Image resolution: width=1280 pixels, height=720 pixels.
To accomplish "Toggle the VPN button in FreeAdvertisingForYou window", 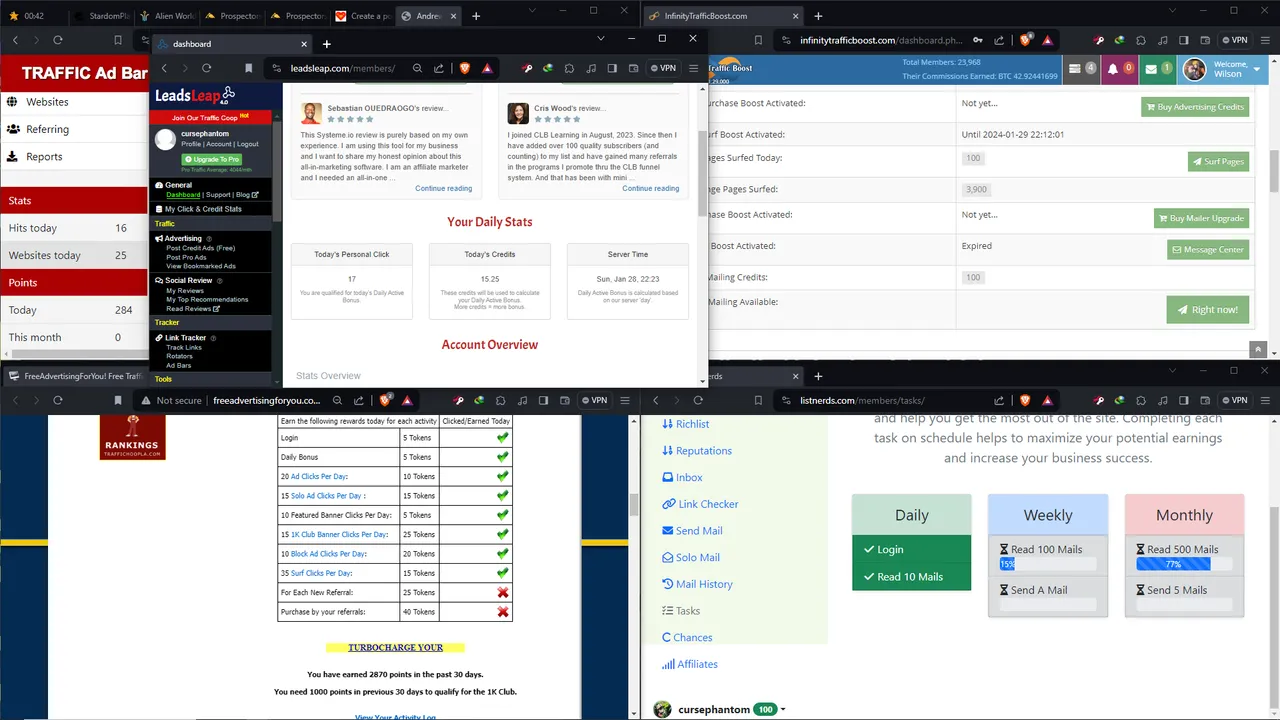I will [x=593, y=400].
